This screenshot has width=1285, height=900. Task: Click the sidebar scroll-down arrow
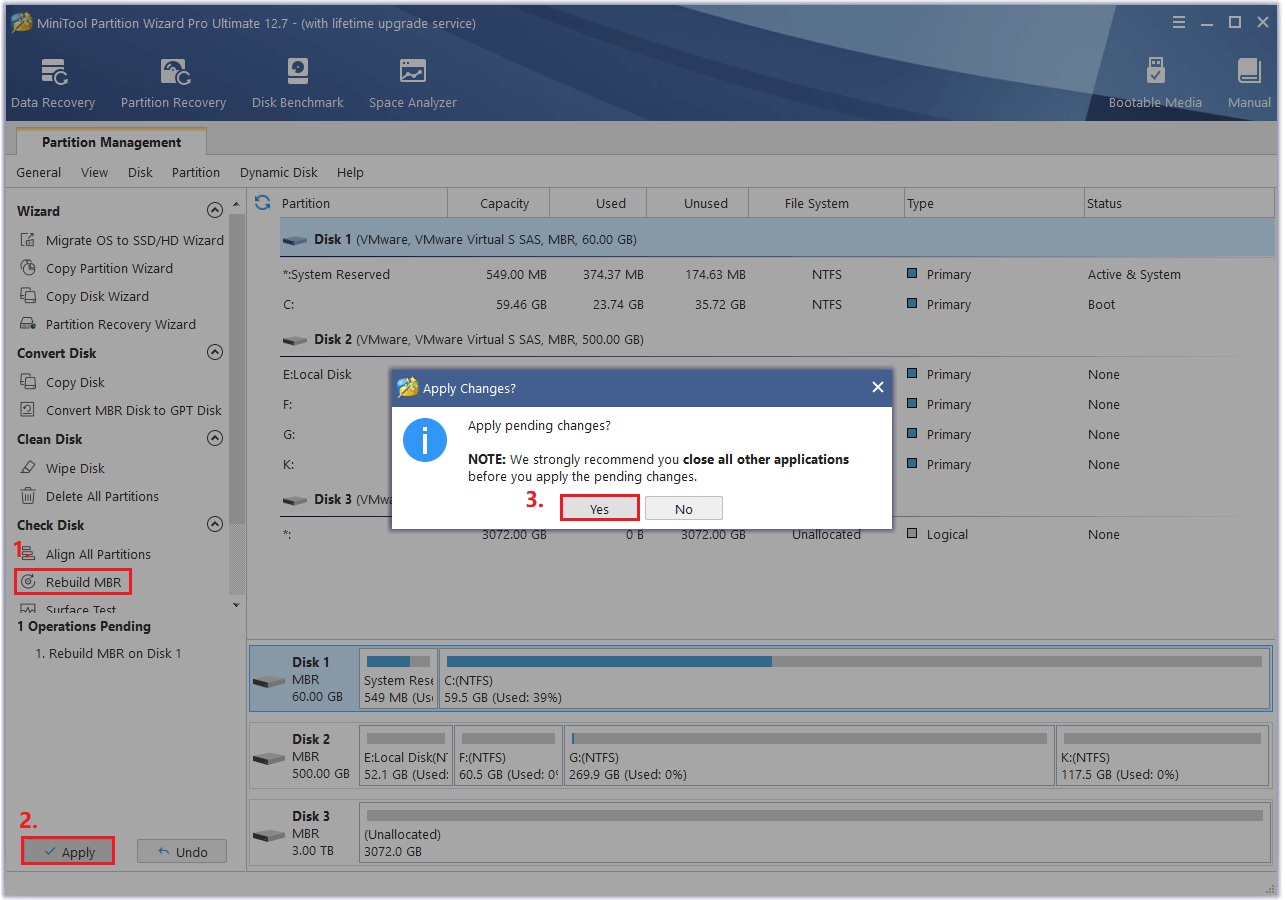pyautogui.click(x=237, y=604)
